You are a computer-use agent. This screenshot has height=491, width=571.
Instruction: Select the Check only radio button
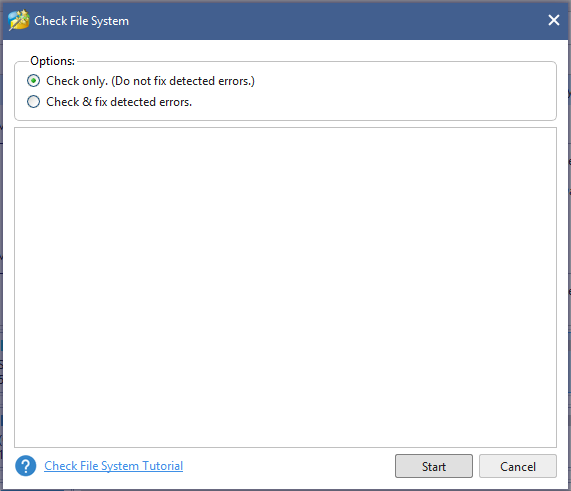[34, 80]
